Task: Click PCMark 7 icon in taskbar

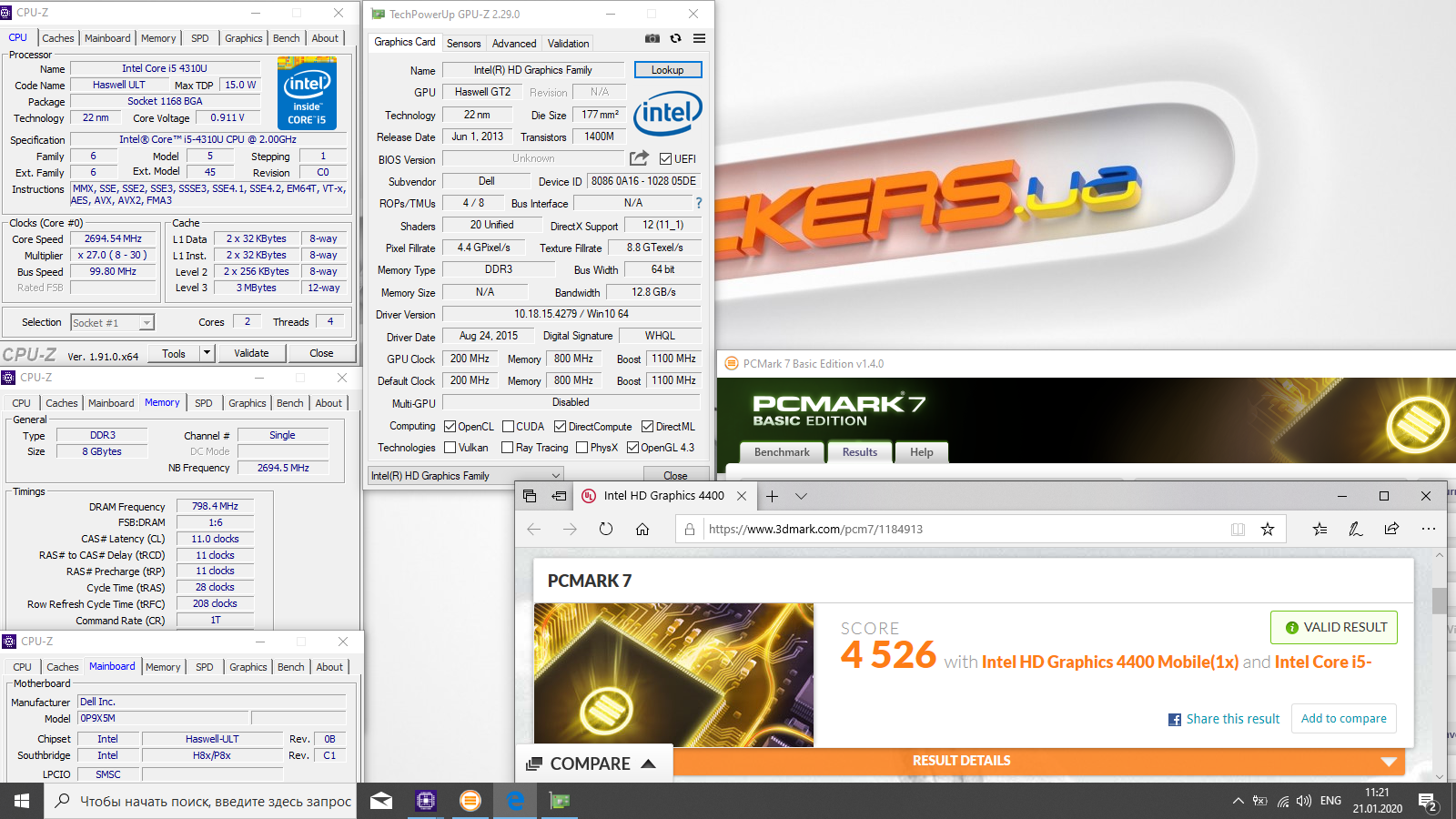Action: (x=470, y=801)
